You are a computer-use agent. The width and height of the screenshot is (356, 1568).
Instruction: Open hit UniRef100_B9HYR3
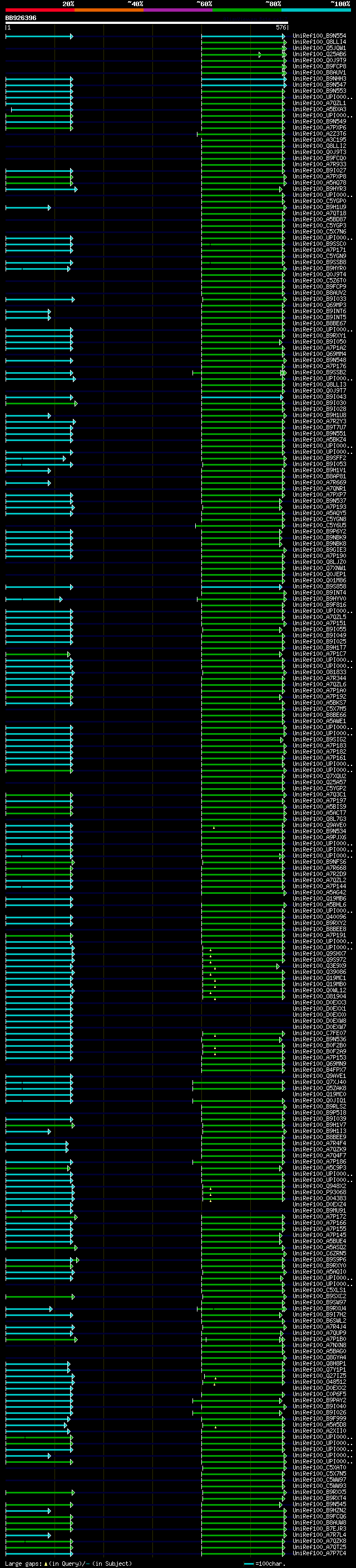tap(319, 189)
